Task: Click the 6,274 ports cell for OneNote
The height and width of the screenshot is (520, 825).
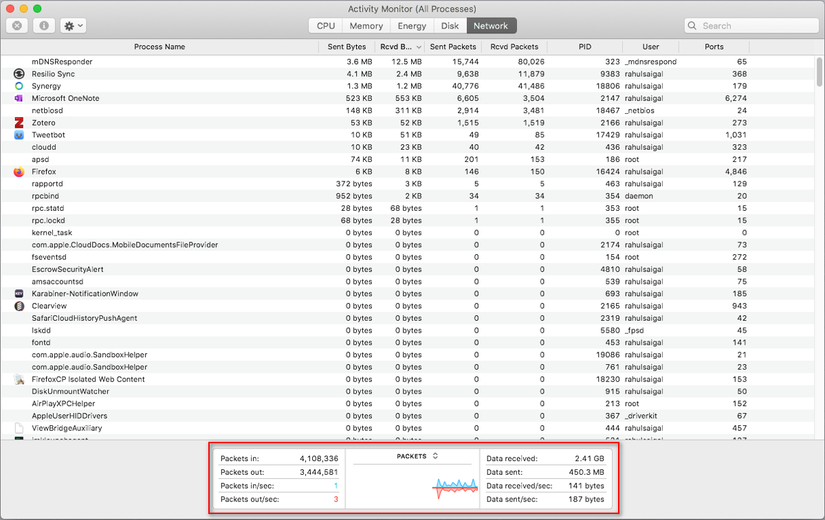Action: coord(736,98)
